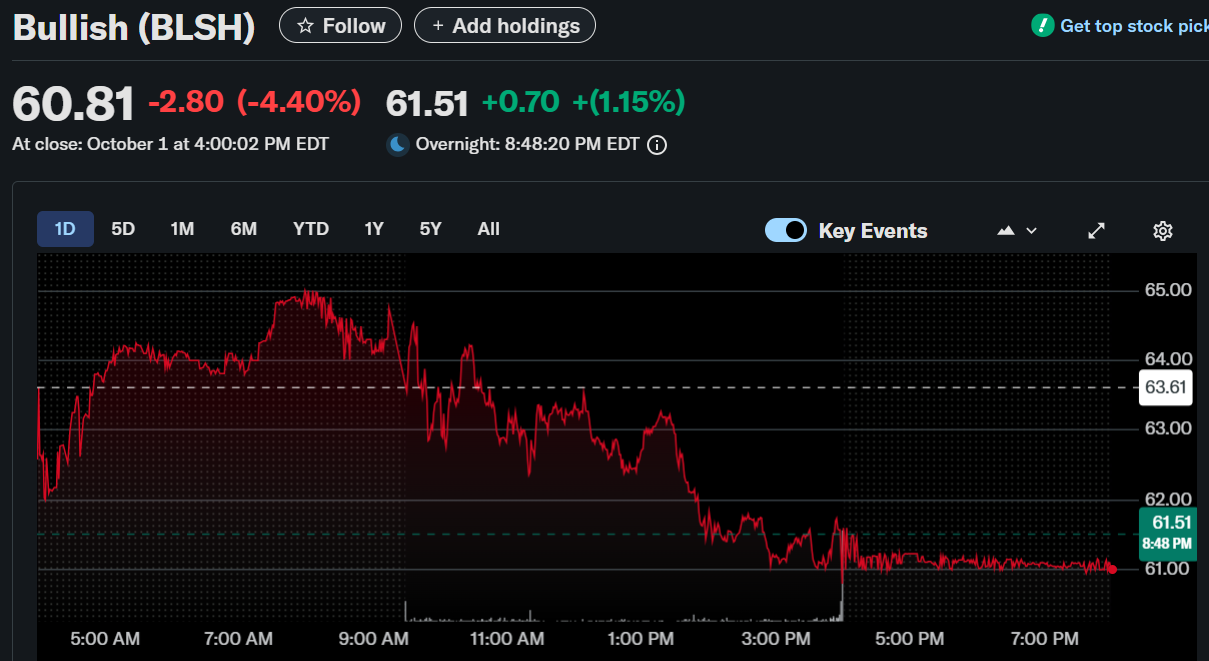Click the plus icon in Add holdings
Image resolution: width=1209 pixels, height=661 pixels.
(438, 26)
